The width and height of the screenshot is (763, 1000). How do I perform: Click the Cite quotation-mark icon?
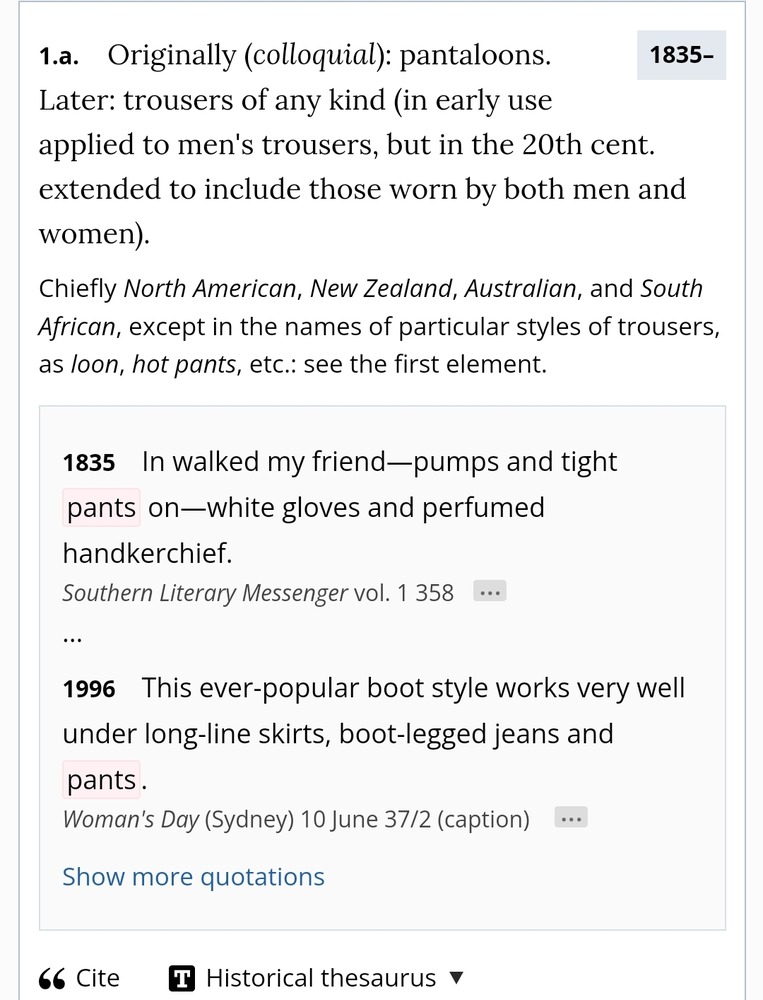coord(52,978)
